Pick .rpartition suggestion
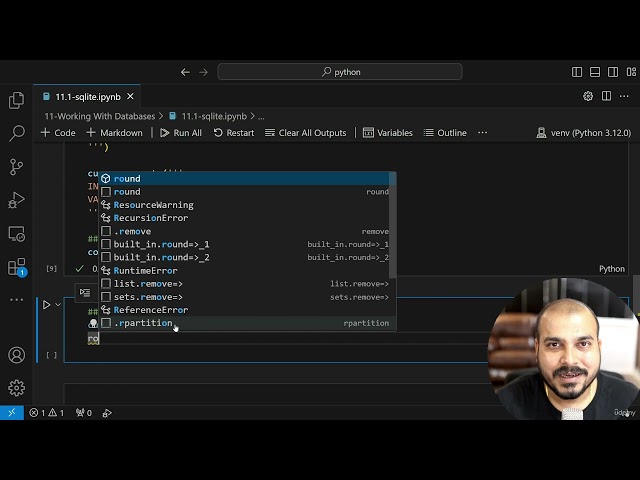This screenshot has width=640, height=480. [x=244, y=323]
